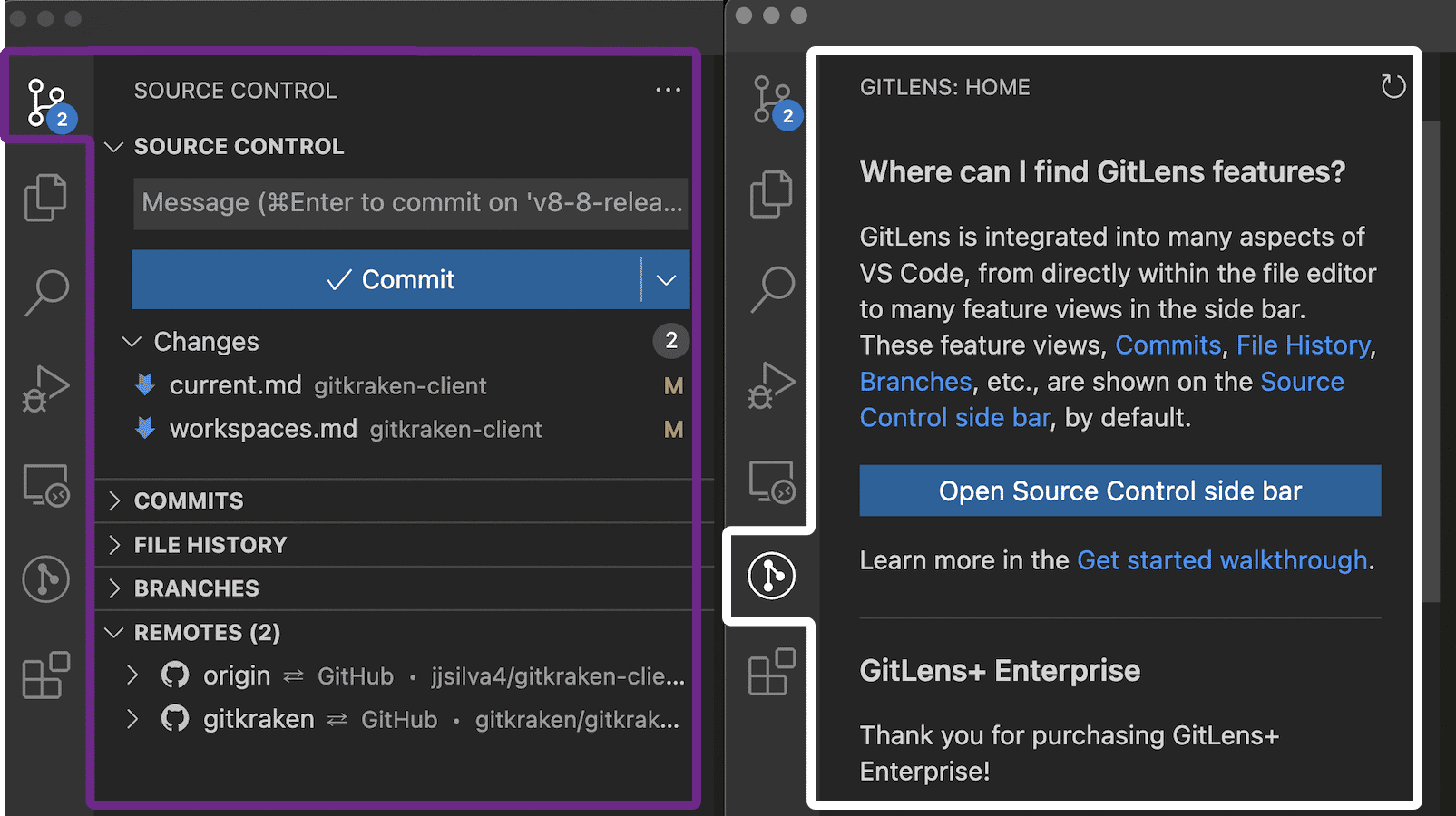
Task: Open Remote Explorer in left activity bar
Action: coord(46,485)
